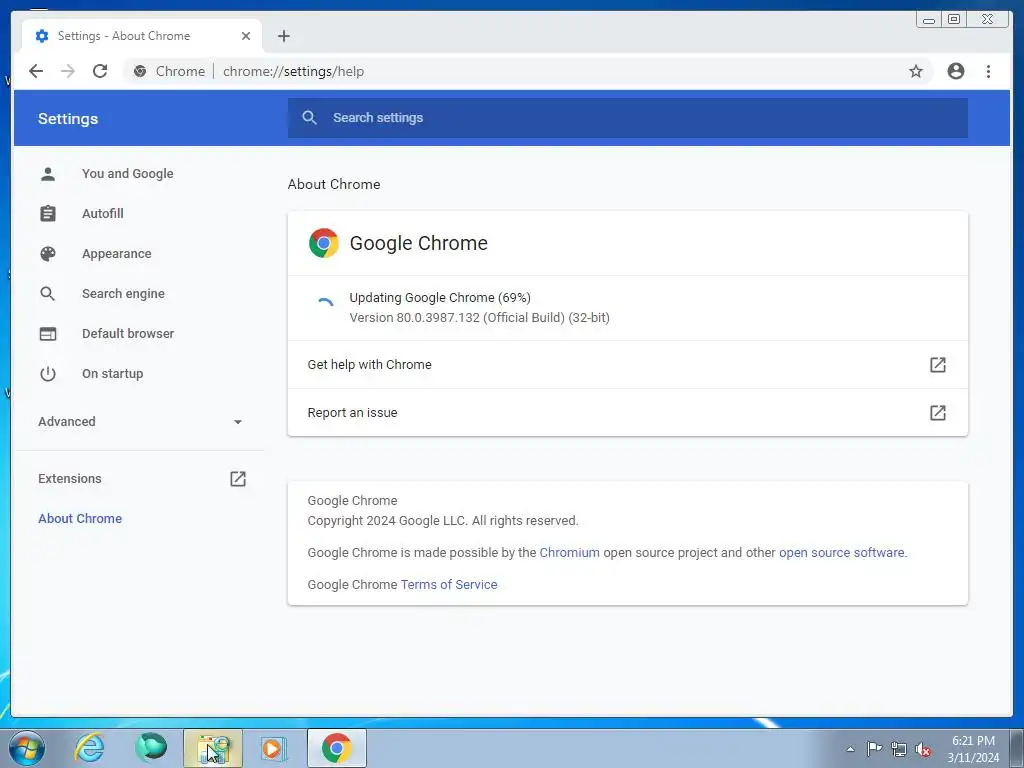Viewport: 1024px width, 768px height.
Task: Click the magnifier icon beside Search engine
Action: (48, 294)
